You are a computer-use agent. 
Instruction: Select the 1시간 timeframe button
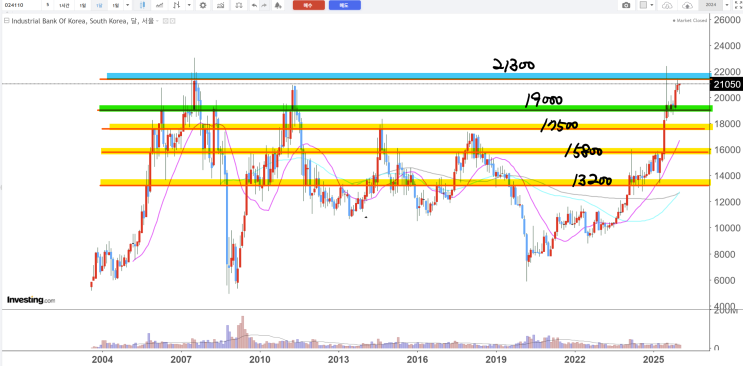(x=64, y=5)
